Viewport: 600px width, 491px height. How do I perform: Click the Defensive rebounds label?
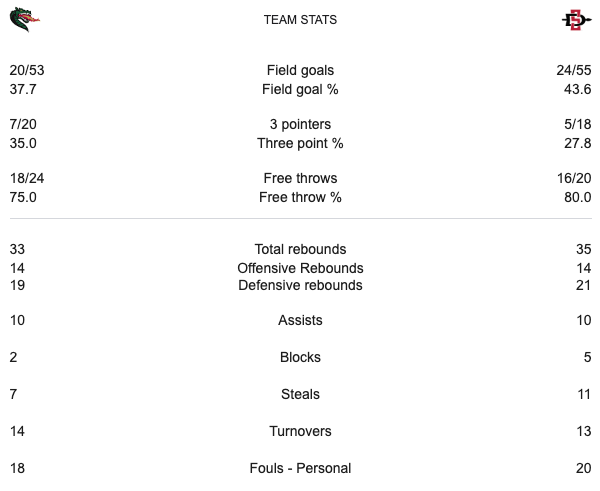(300, 285)
